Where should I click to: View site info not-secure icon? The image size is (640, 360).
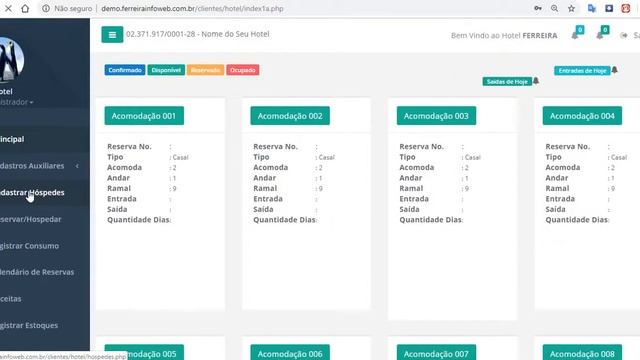(46, 8)
